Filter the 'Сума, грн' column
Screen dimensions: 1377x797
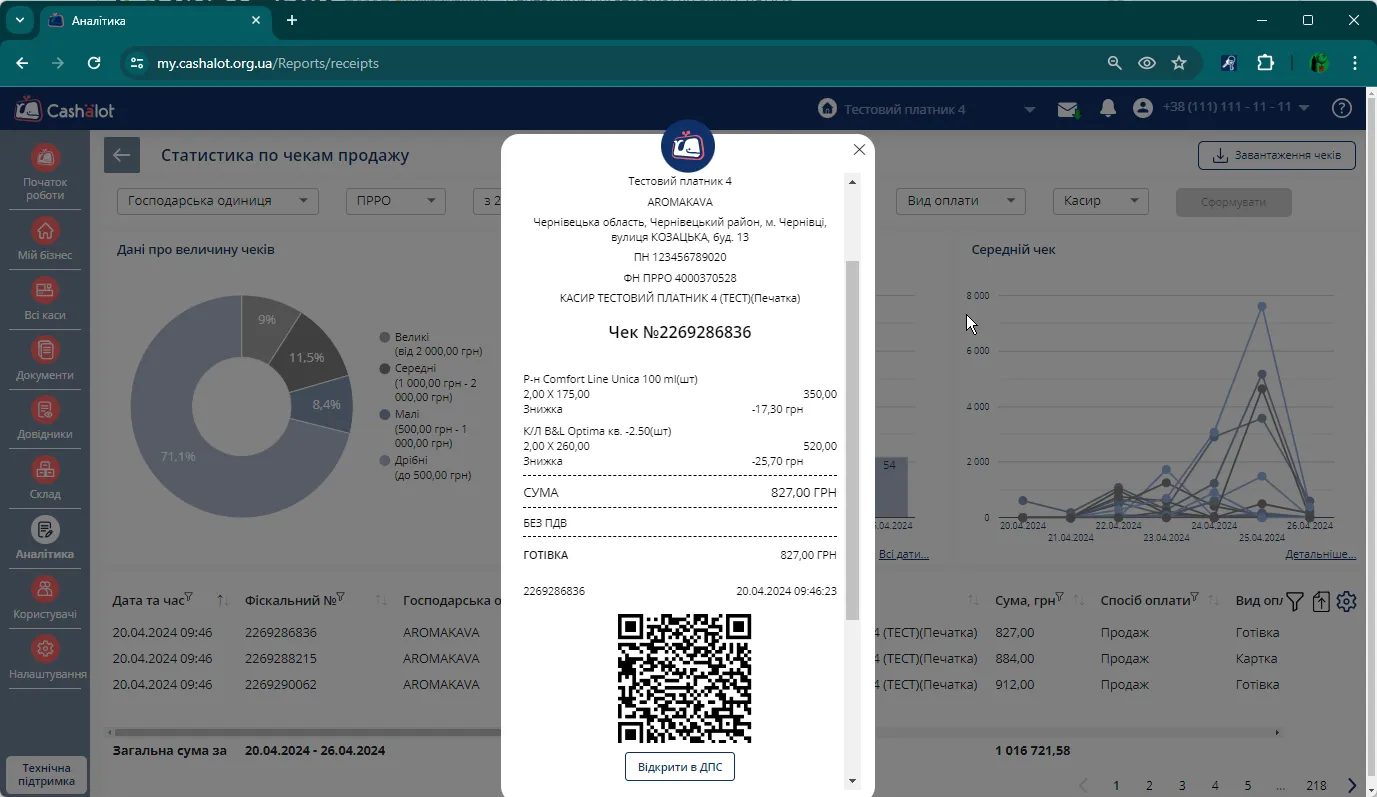pyautogui.click(x=1060, y=597)
